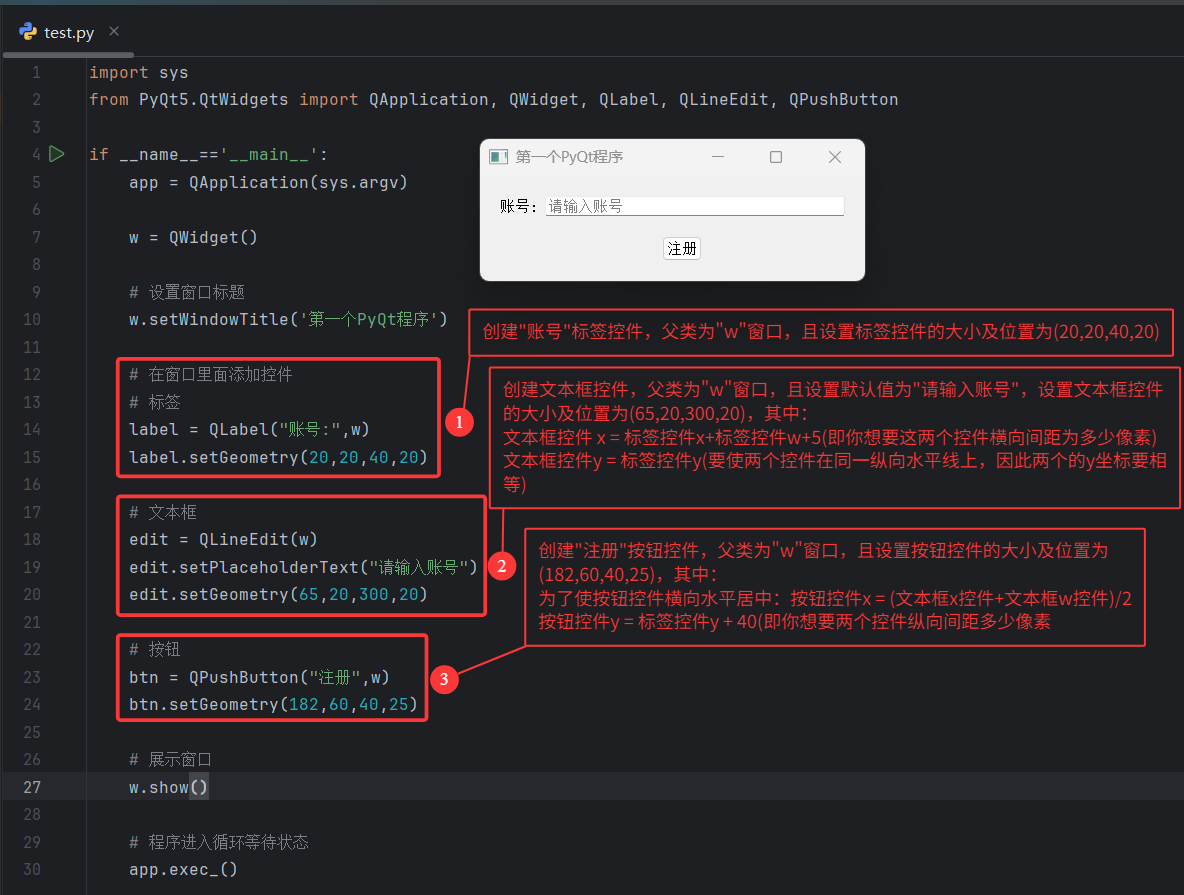Select the test.py editor tab

click(69, 32)
